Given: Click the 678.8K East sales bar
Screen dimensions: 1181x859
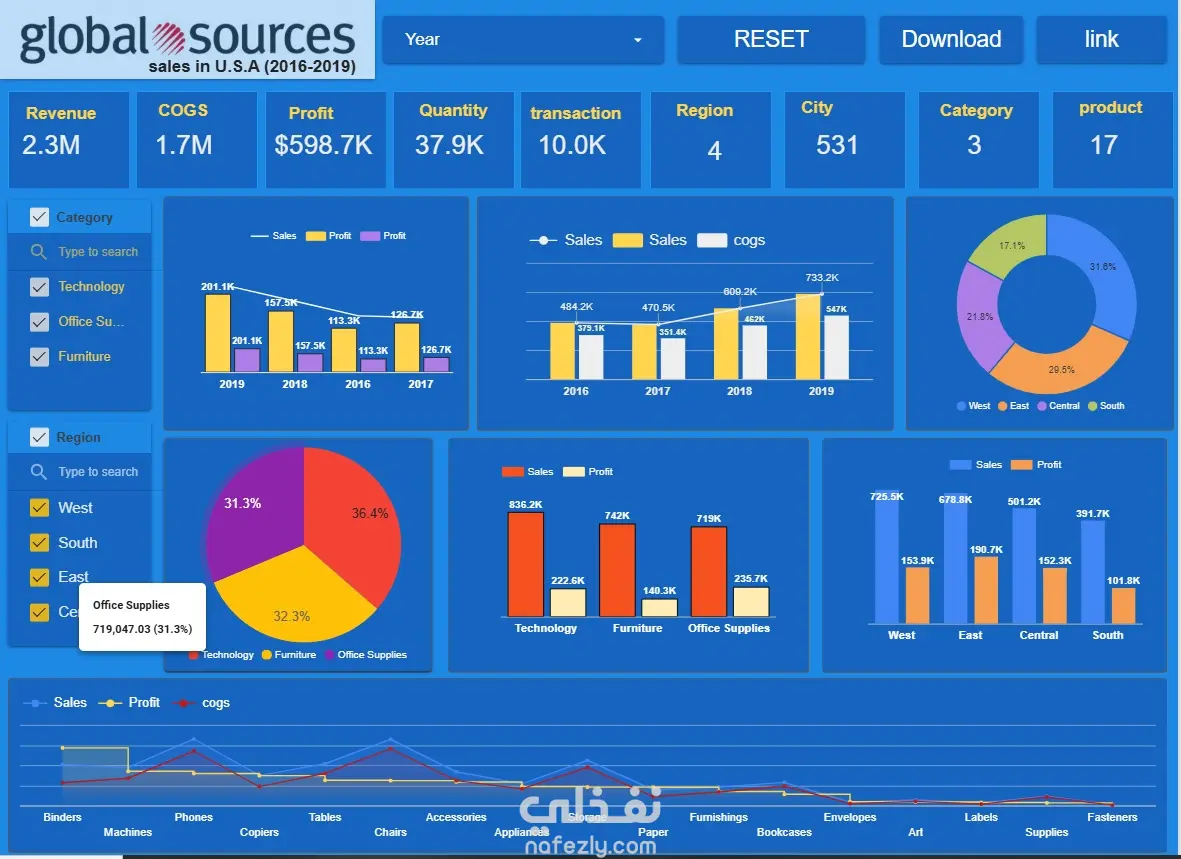Looking at the screenshot, I should [955, 558].
